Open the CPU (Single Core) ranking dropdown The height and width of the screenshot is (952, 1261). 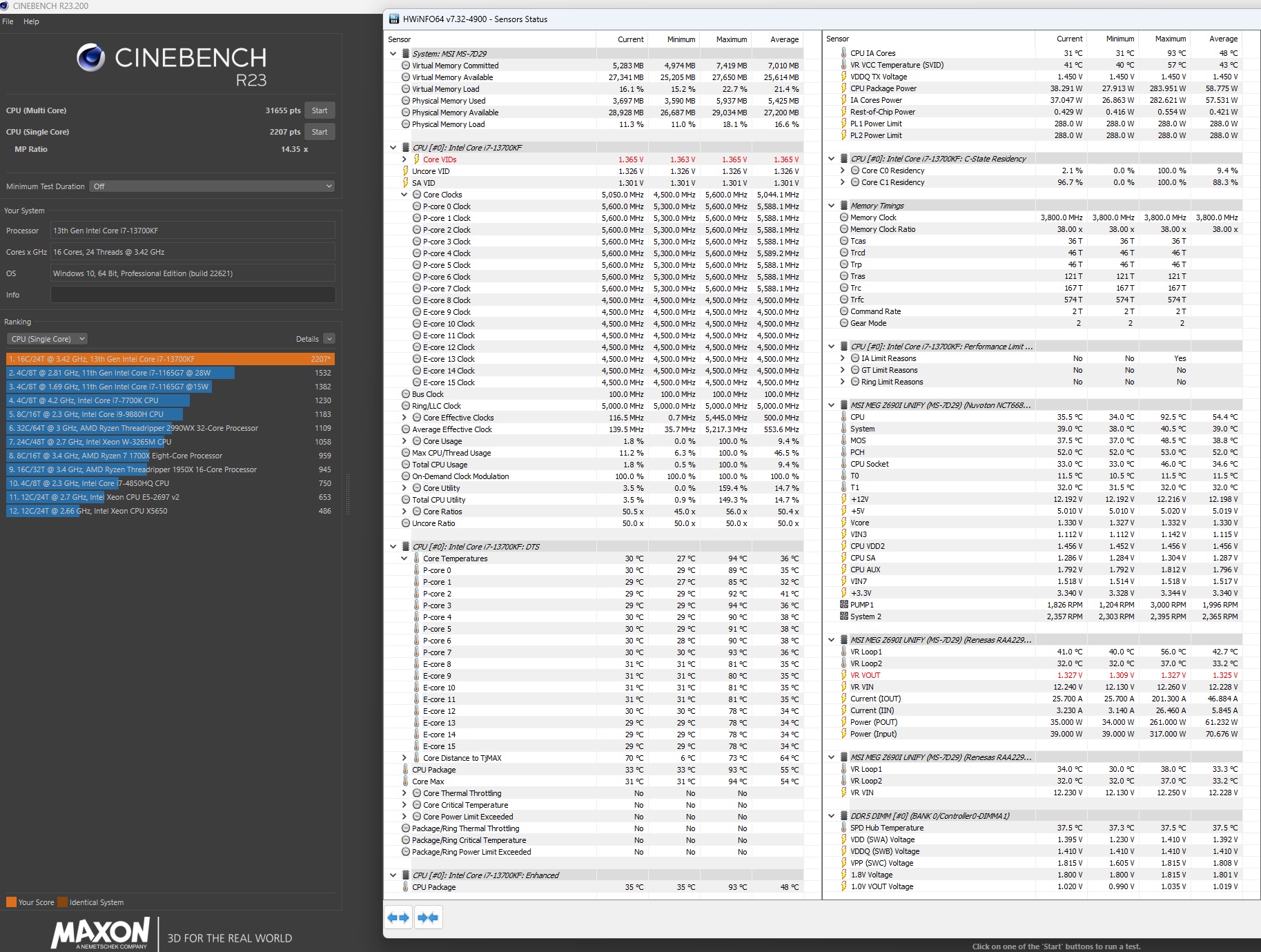coord(47,339)
